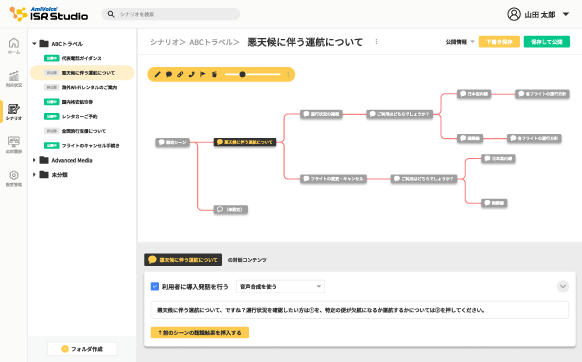
Task: Open the three-dot menu next to the scenario title
Action: click(x=376, y=42)
